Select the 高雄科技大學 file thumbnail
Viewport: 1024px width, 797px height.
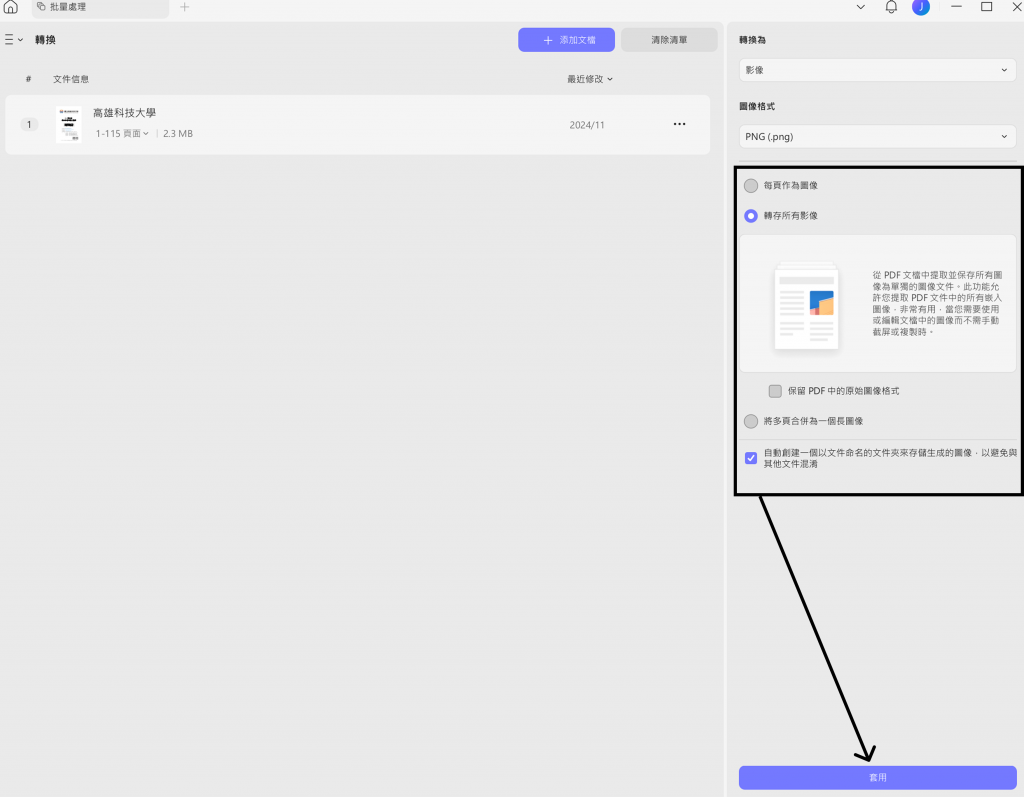tap(69, 124)
